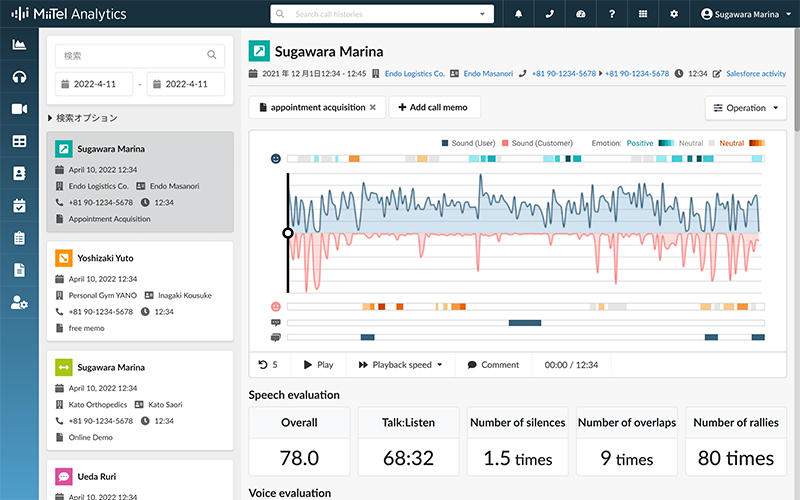The image size is (800, 500).
Task: Click the Talk:Listen 68:32 tile
Action: pyautogui.click(x=408, y=441)
